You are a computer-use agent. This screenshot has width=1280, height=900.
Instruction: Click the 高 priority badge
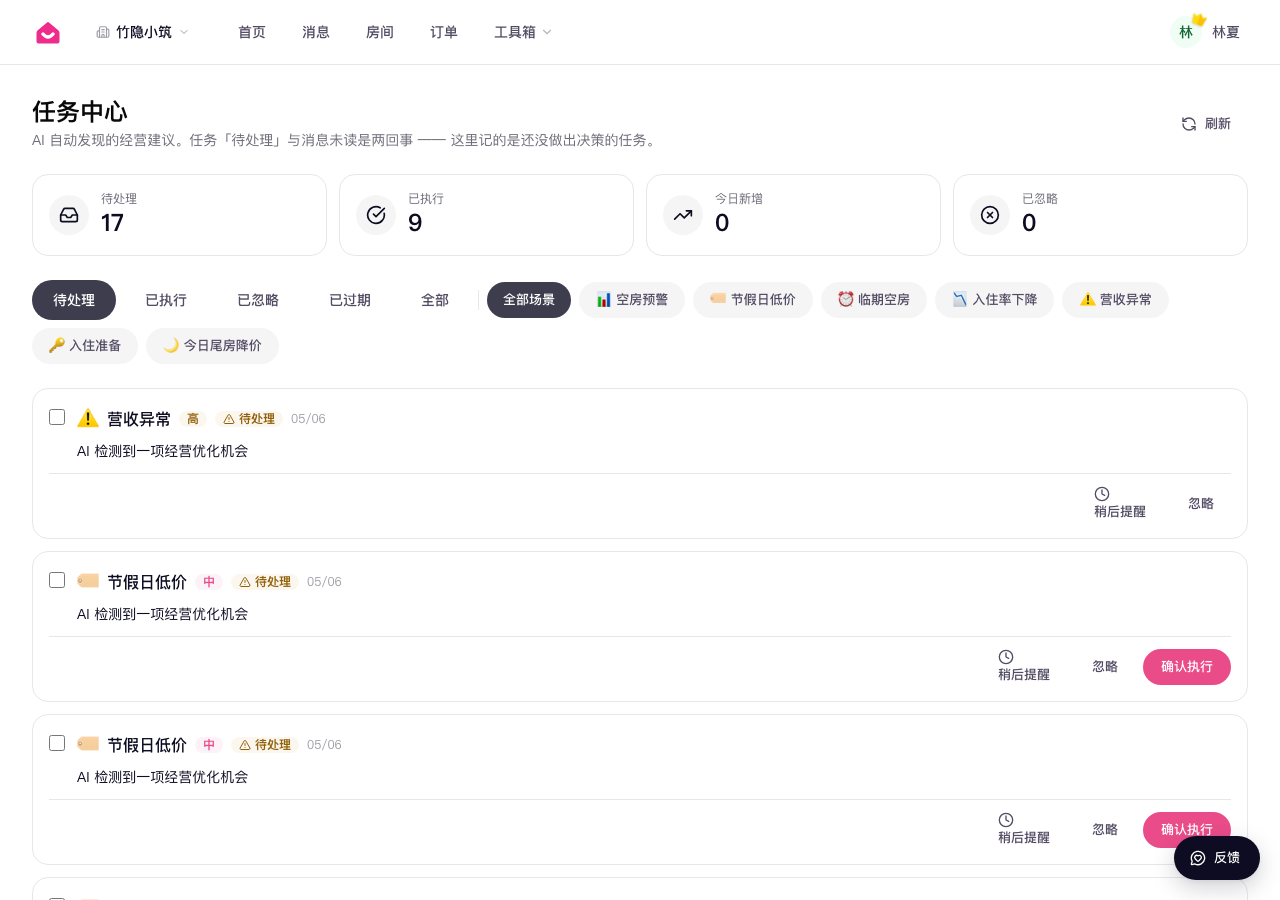tap(193, 419)
